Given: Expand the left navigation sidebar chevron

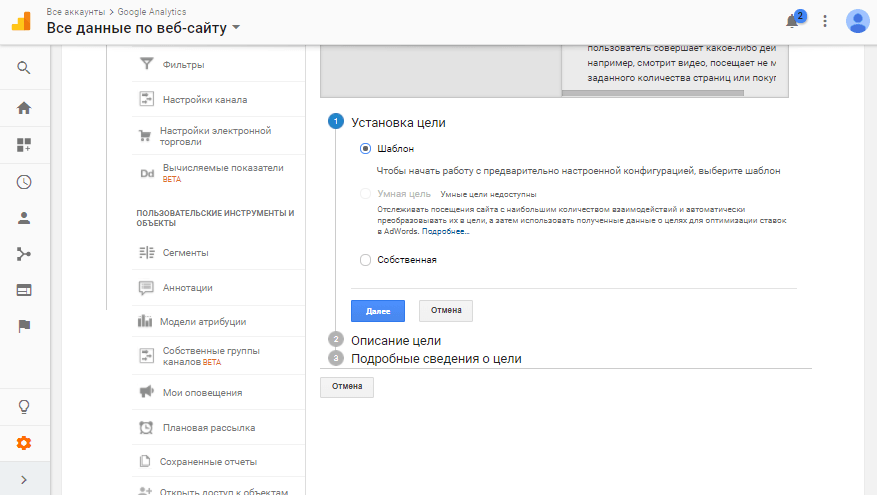Looking at the screenshot, I should click(x=24, y=480).
